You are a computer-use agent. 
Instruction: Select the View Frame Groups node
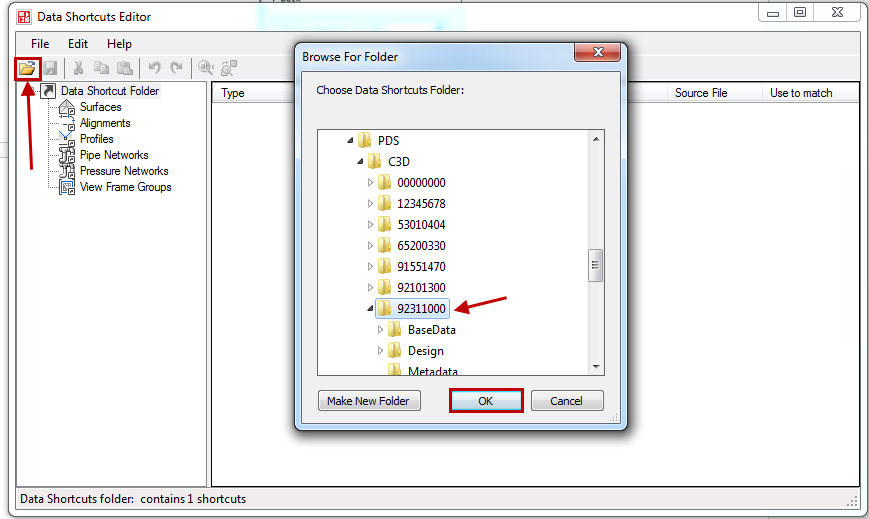pyautogui.click(x=125, y=187)
